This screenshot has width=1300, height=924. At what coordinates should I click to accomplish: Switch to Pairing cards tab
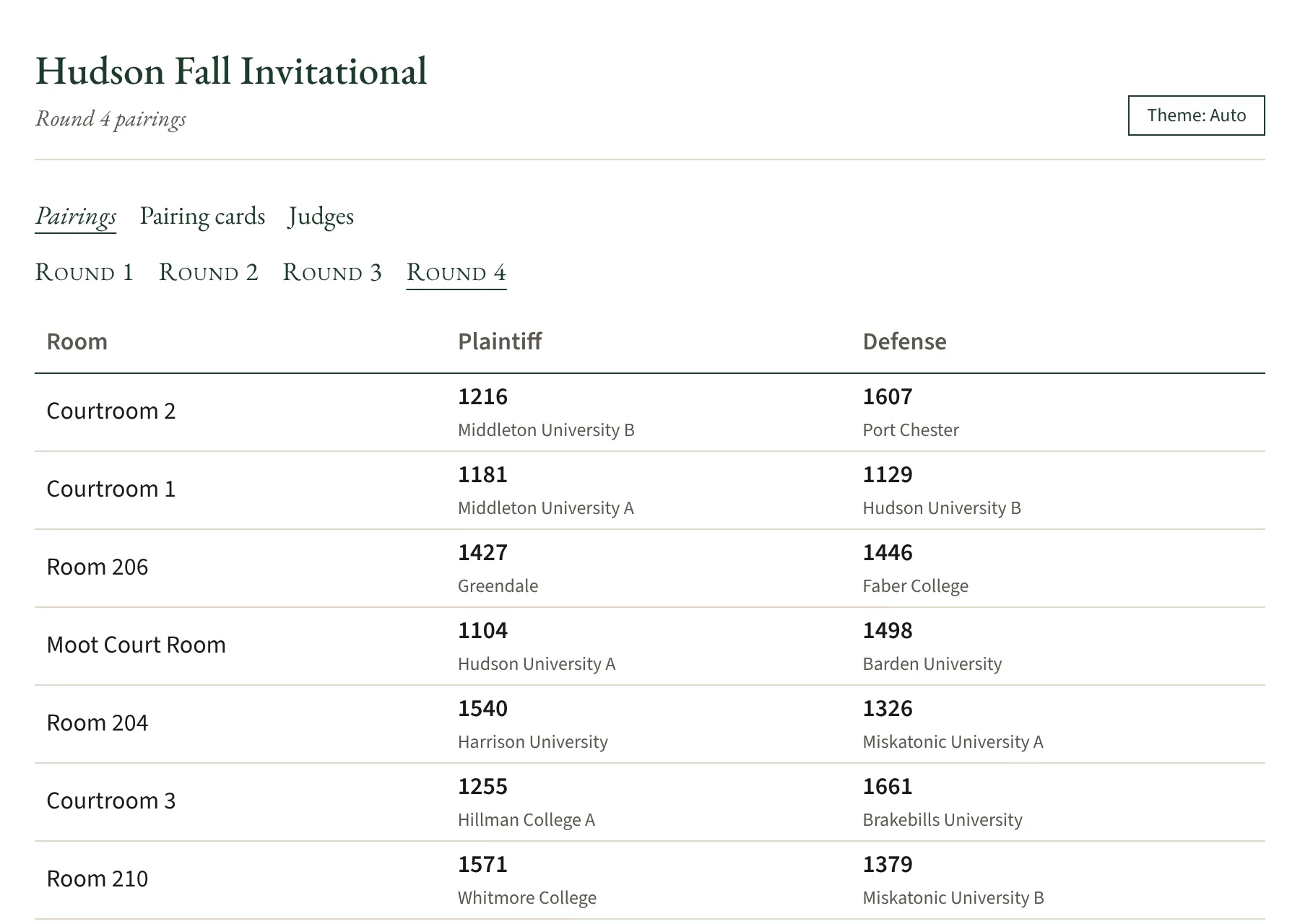point(202,216)
